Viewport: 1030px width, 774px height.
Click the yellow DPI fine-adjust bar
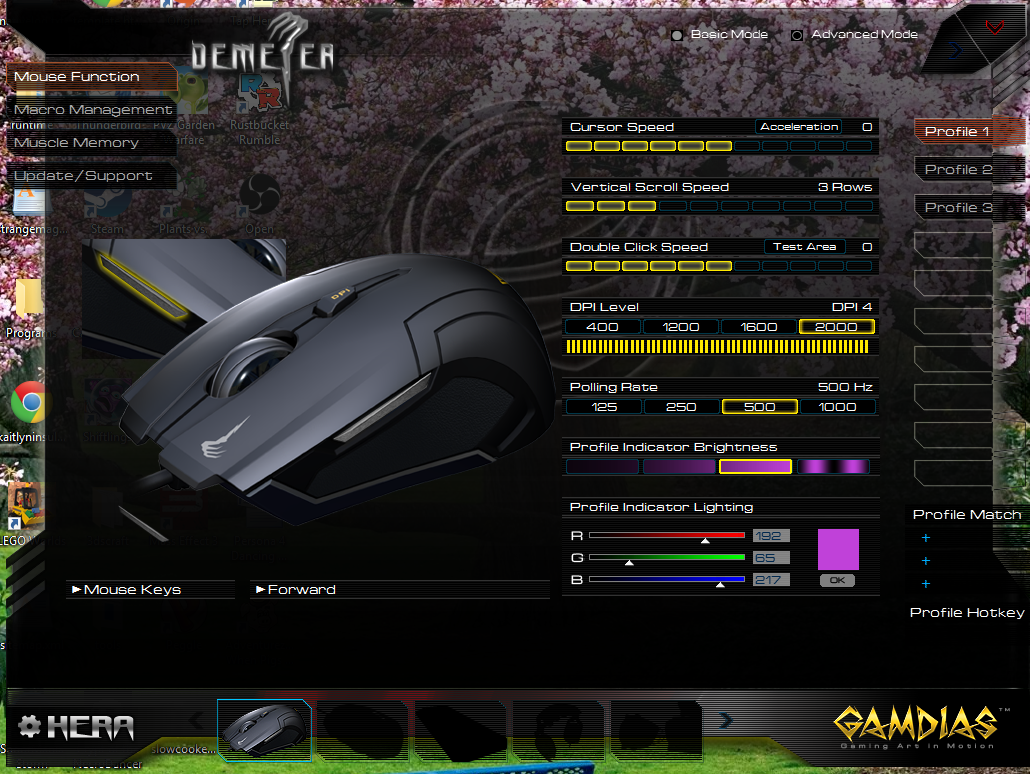coord(718,347)
